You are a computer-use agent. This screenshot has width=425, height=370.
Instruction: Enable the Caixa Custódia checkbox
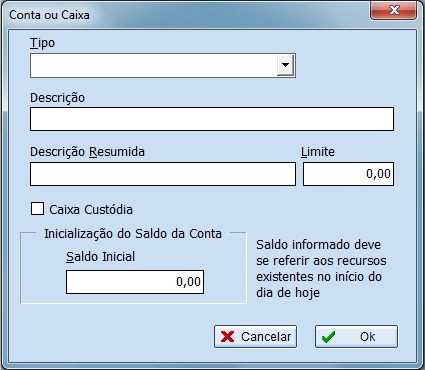(37, 209)
